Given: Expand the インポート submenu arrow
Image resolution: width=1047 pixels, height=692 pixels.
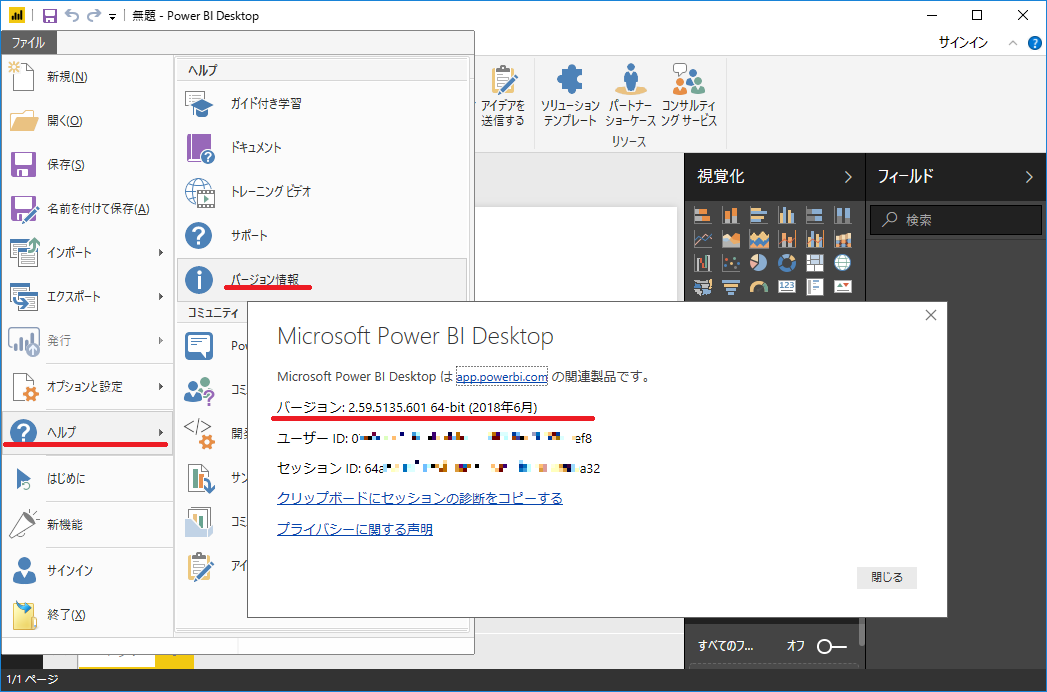Looking at the screenshot, I should click(x=160, y=252).
